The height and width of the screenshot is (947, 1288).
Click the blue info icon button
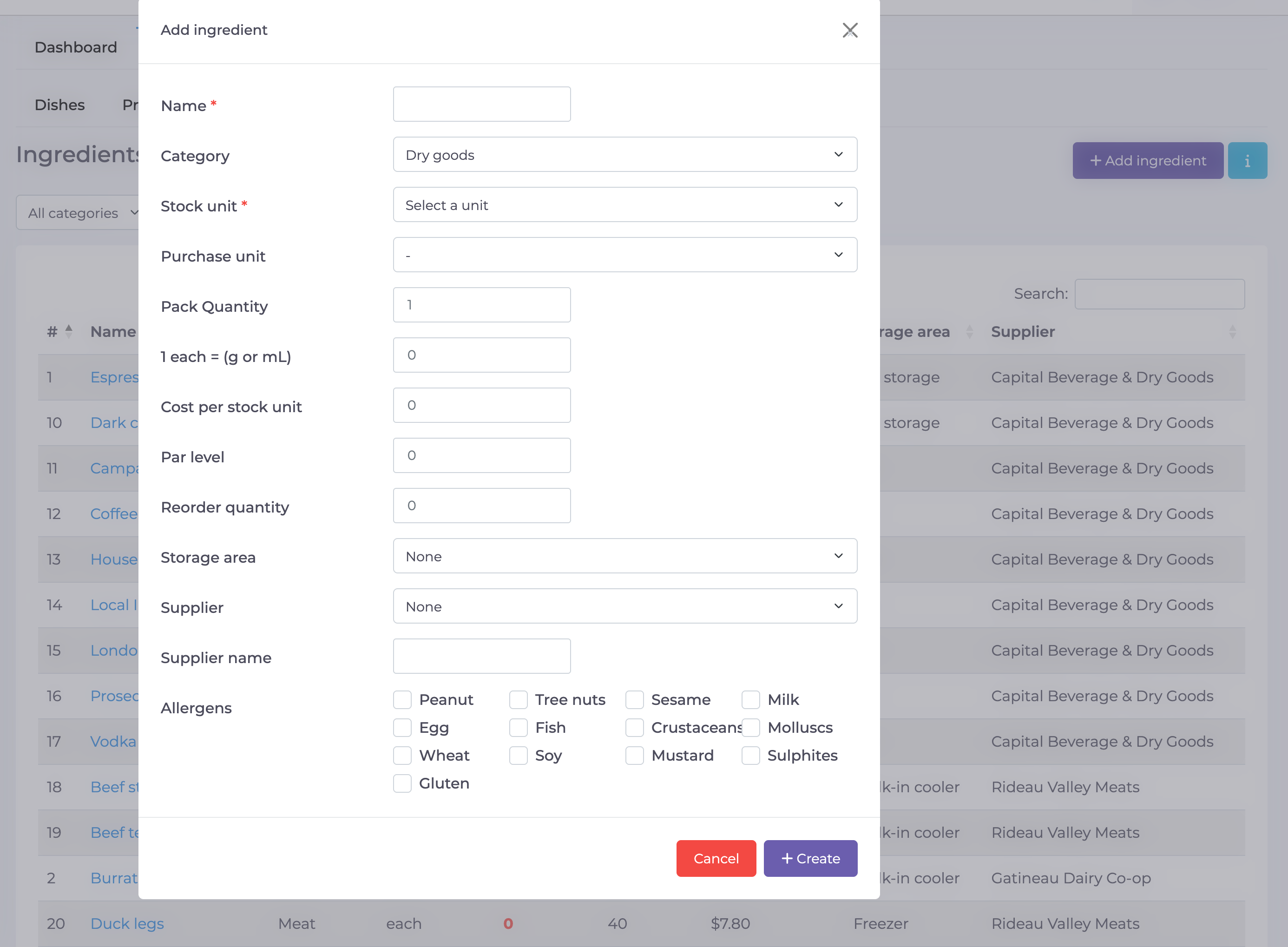1247,160
